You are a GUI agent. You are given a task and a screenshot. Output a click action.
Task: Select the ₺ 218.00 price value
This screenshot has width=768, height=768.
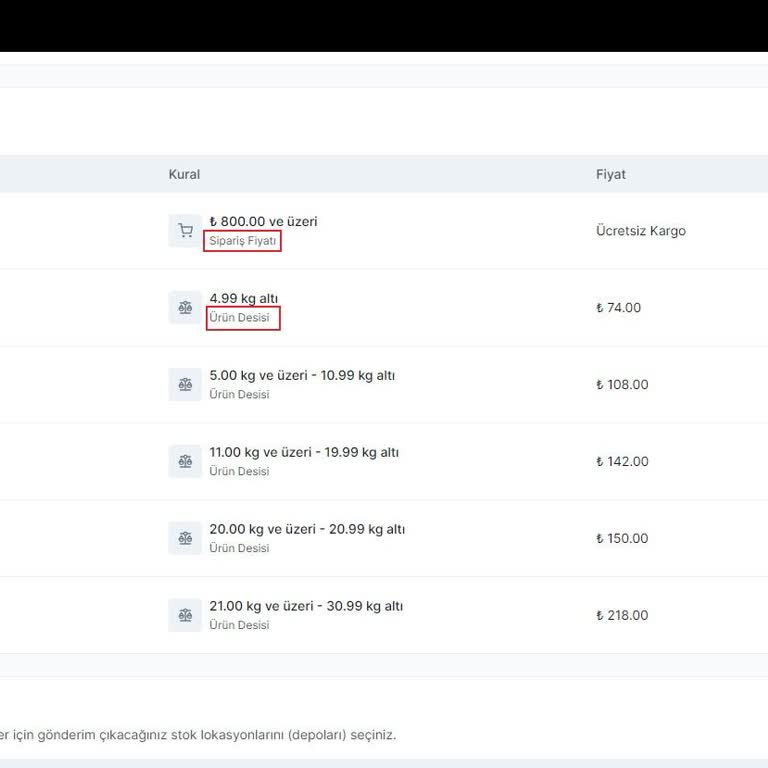point(622,615)
